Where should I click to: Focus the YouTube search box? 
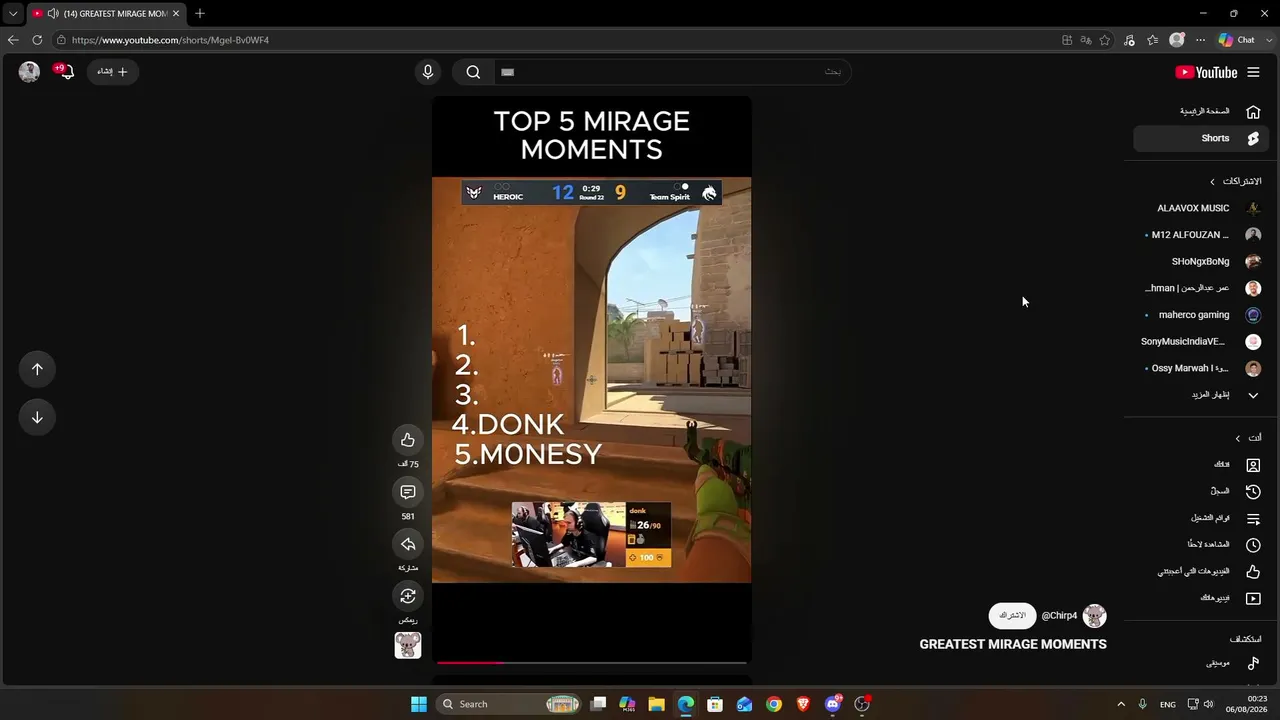click(670, 72)
